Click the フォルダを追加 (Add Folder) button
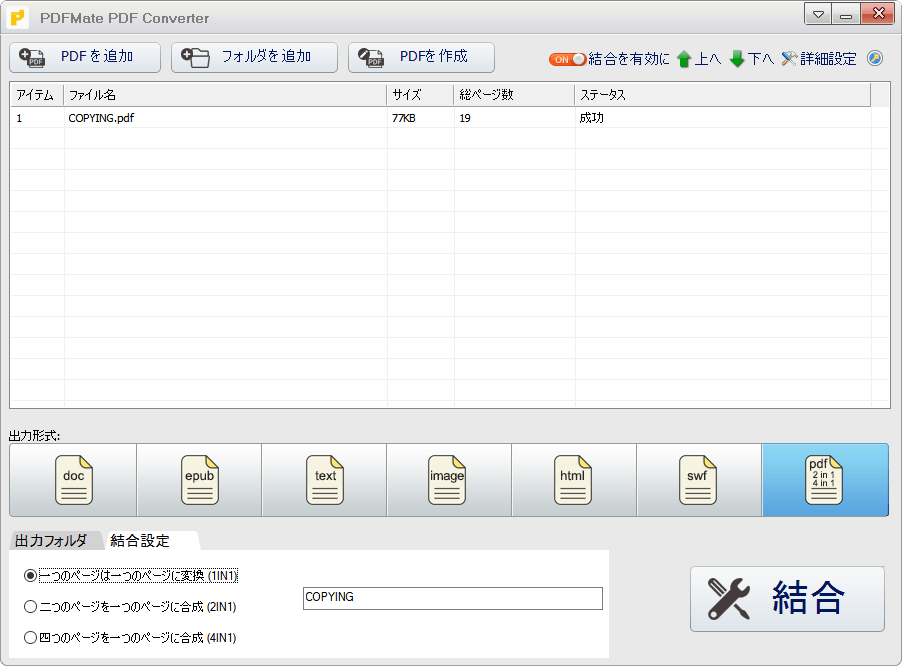 coord(254,58)
